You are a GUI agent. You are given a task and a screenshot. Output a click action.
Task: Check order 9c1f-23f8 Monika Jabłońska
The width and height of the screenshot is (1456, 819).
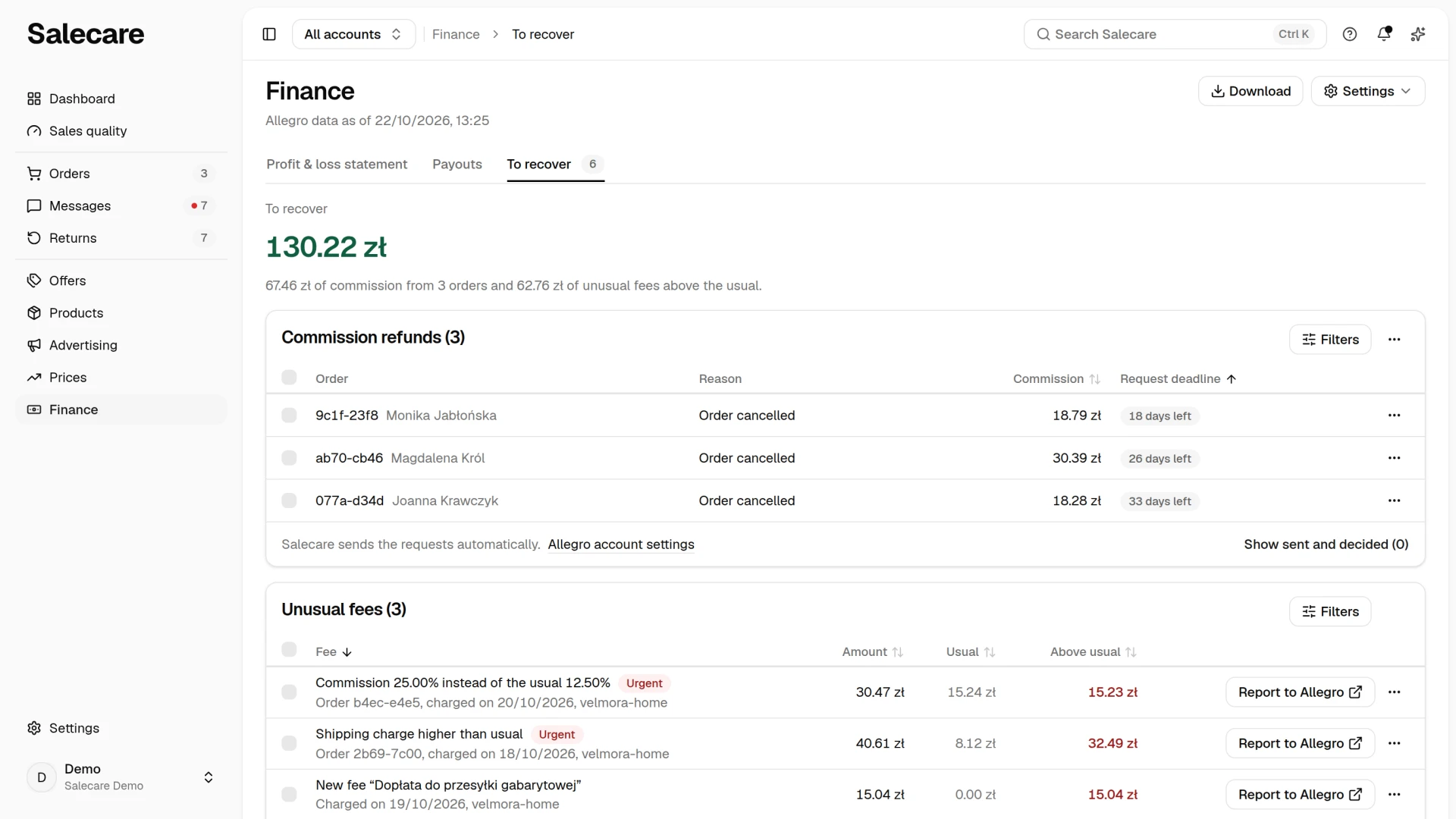coord(289,416)
